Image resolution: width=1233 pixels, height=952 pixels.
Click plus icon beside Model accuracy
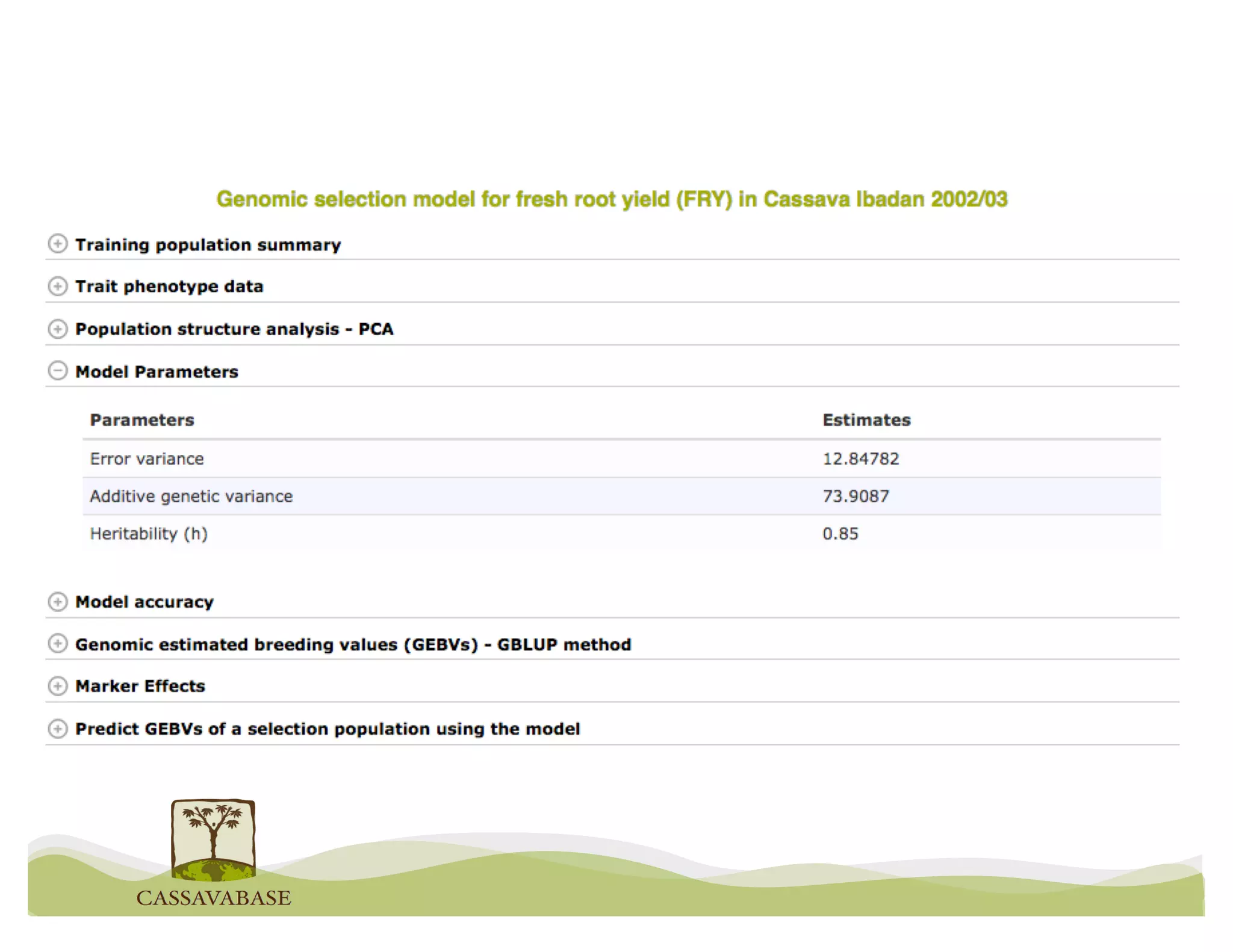click(x=57, y=601)
